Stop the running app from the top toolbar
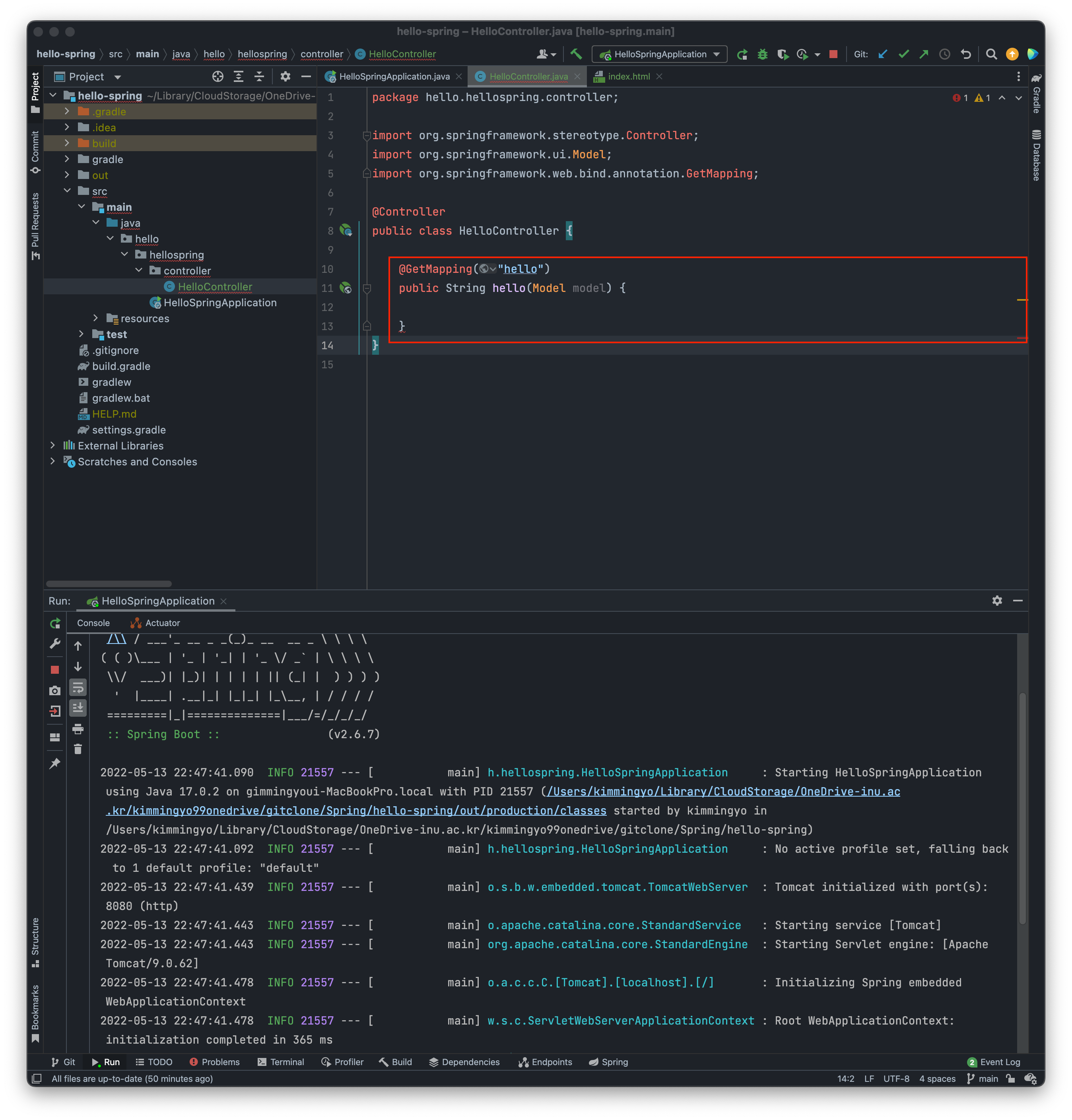Screen dimensions: 1072x1120 coord(833,54)
